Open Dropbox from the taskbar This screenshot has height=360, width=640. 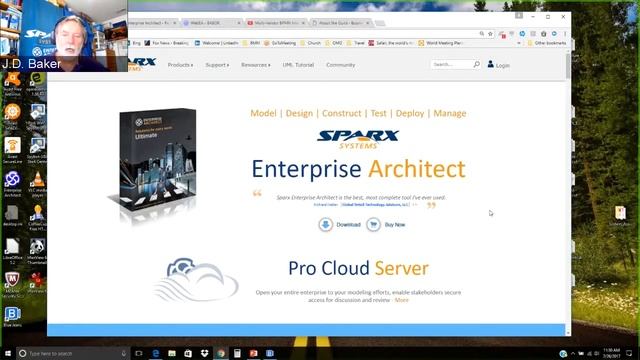pyautogui.click(x=204, y=353)
